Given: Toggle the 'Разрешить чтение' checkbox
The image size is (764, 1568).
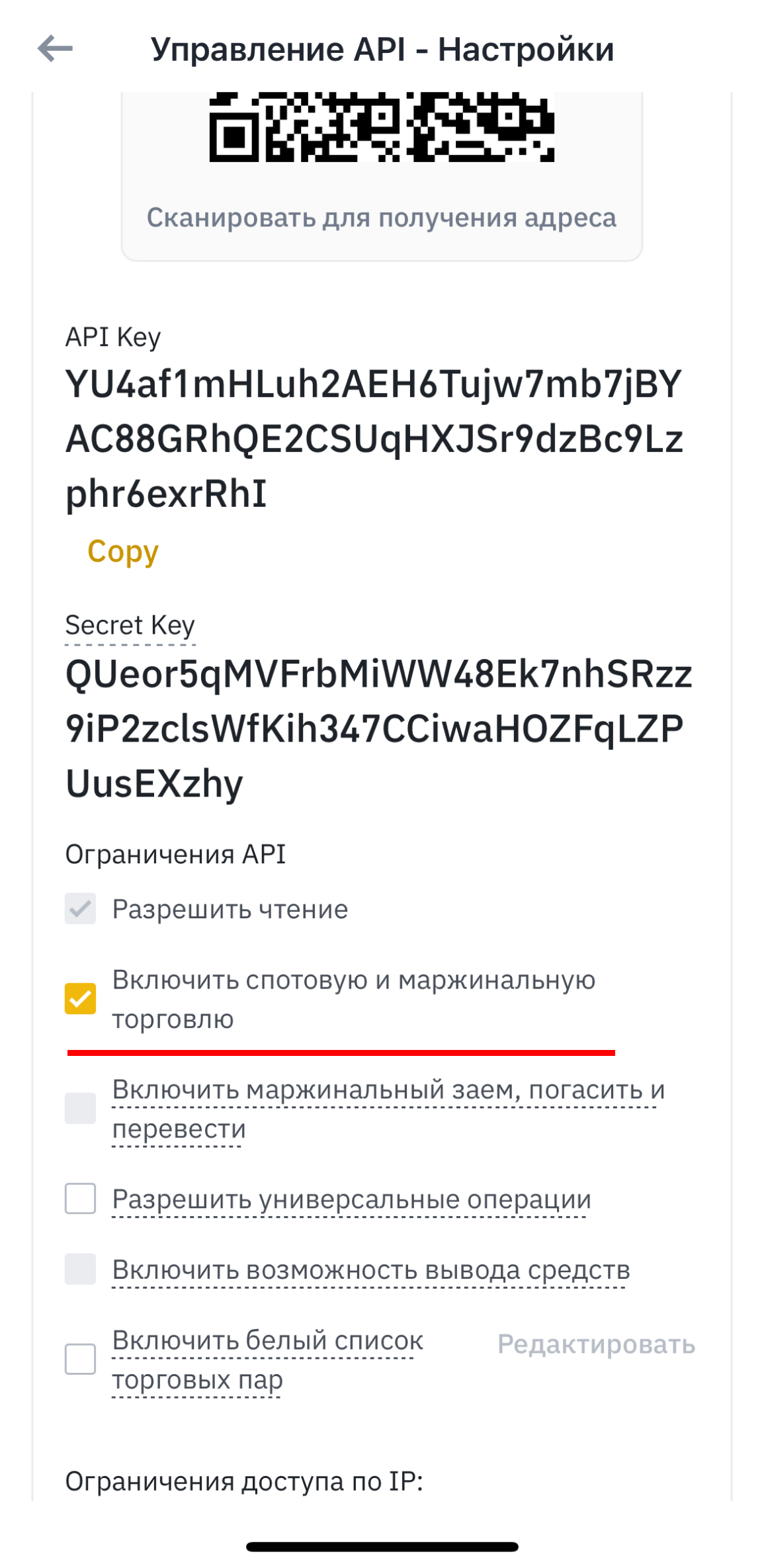Looking at the screenshot, I should click(x=80, y=909).
